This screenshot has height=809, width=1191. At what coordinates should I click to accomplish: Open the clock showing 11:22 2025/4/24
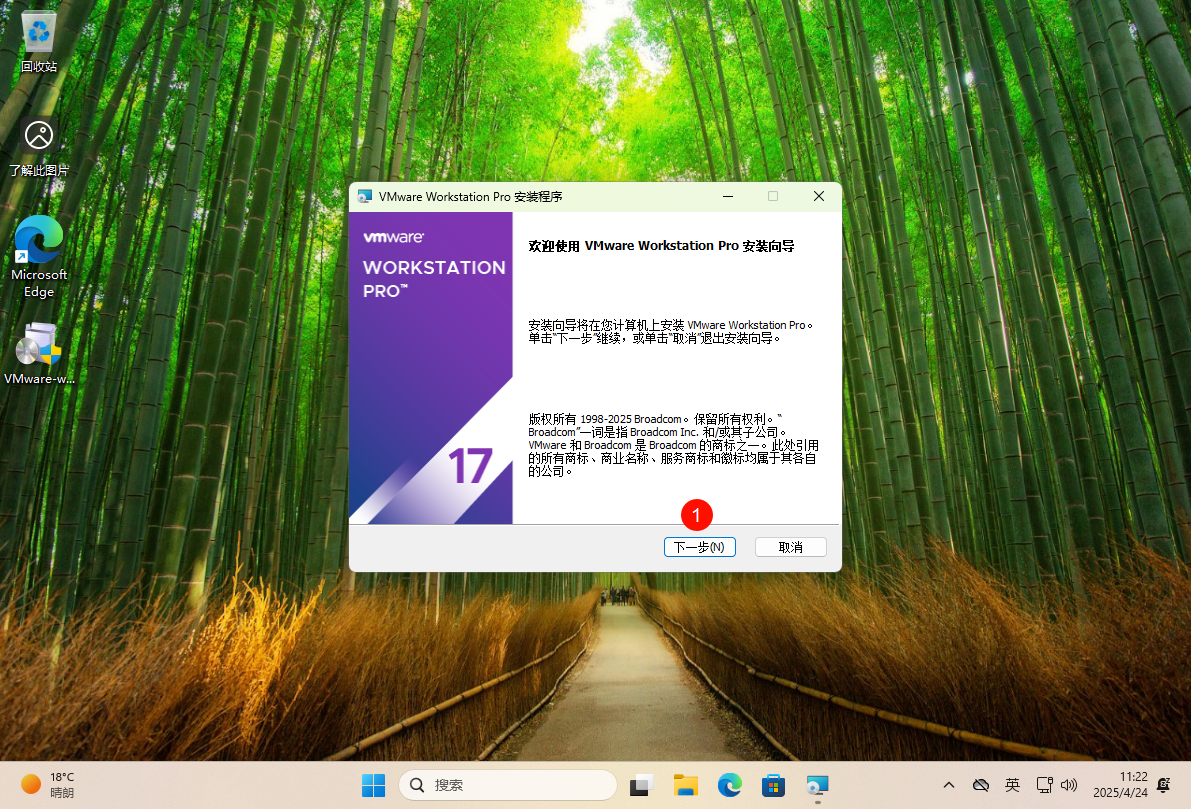click(x=1120, y=785)
